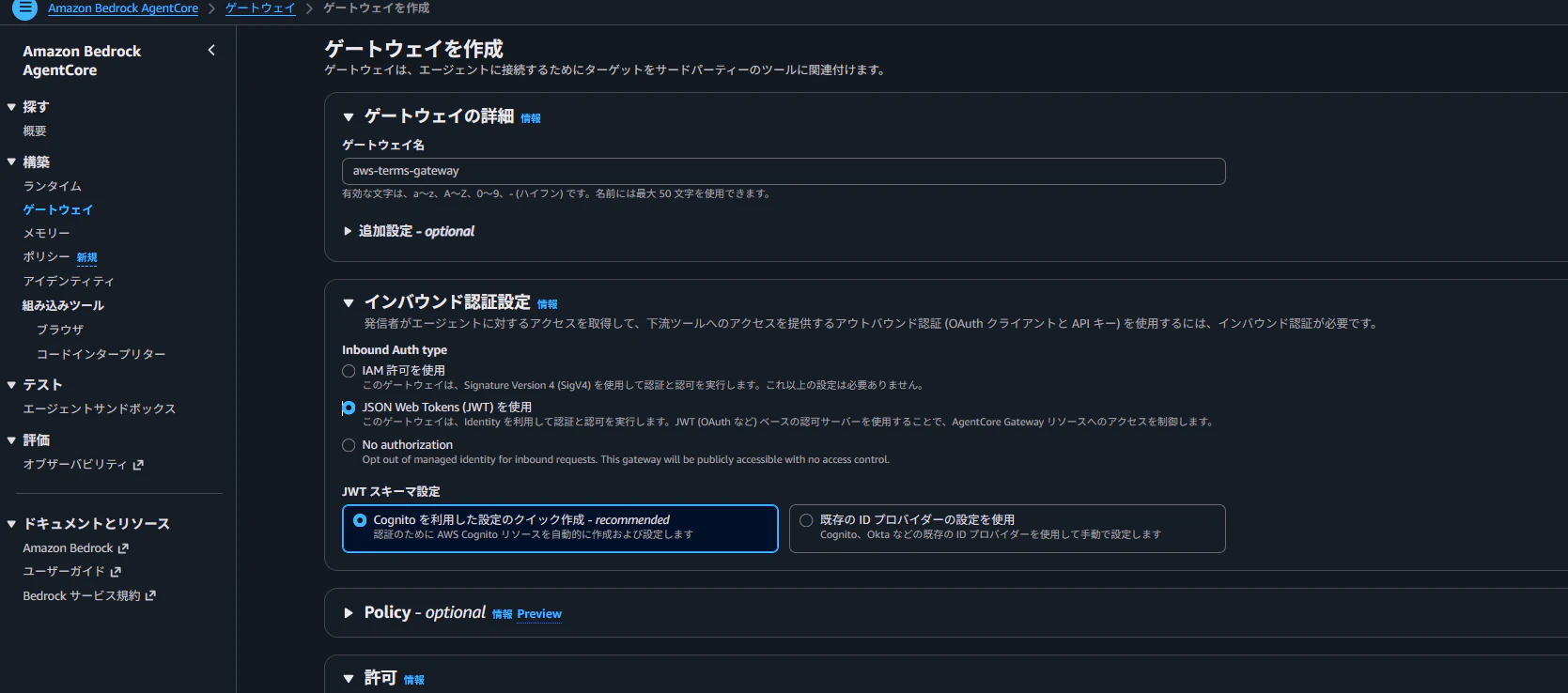Click the Inbound Auth type label
Image resolution: width=1568 pixels, height=693 pixels.
coord(395,350)
